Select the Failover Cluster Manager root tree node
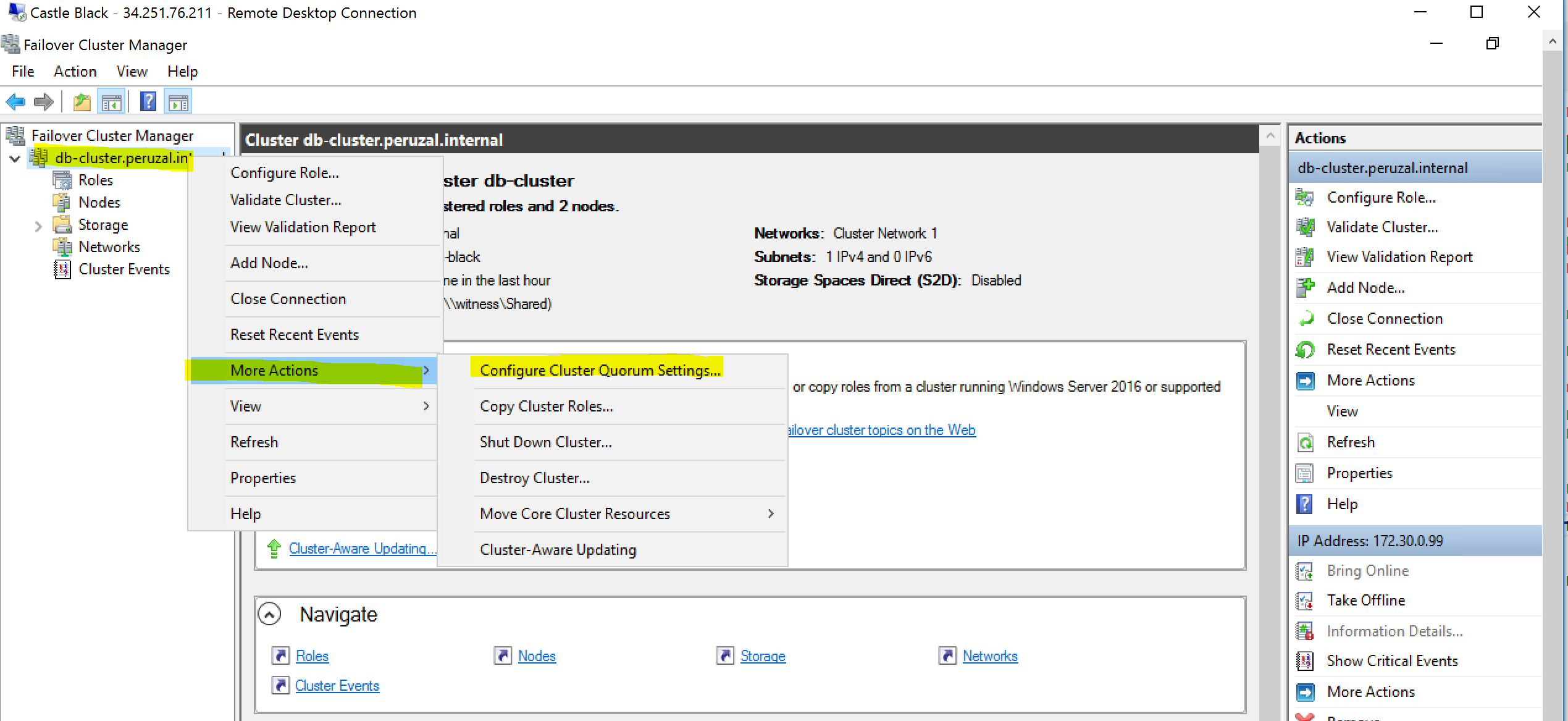 pyautogui.click(x=112, y=136)
